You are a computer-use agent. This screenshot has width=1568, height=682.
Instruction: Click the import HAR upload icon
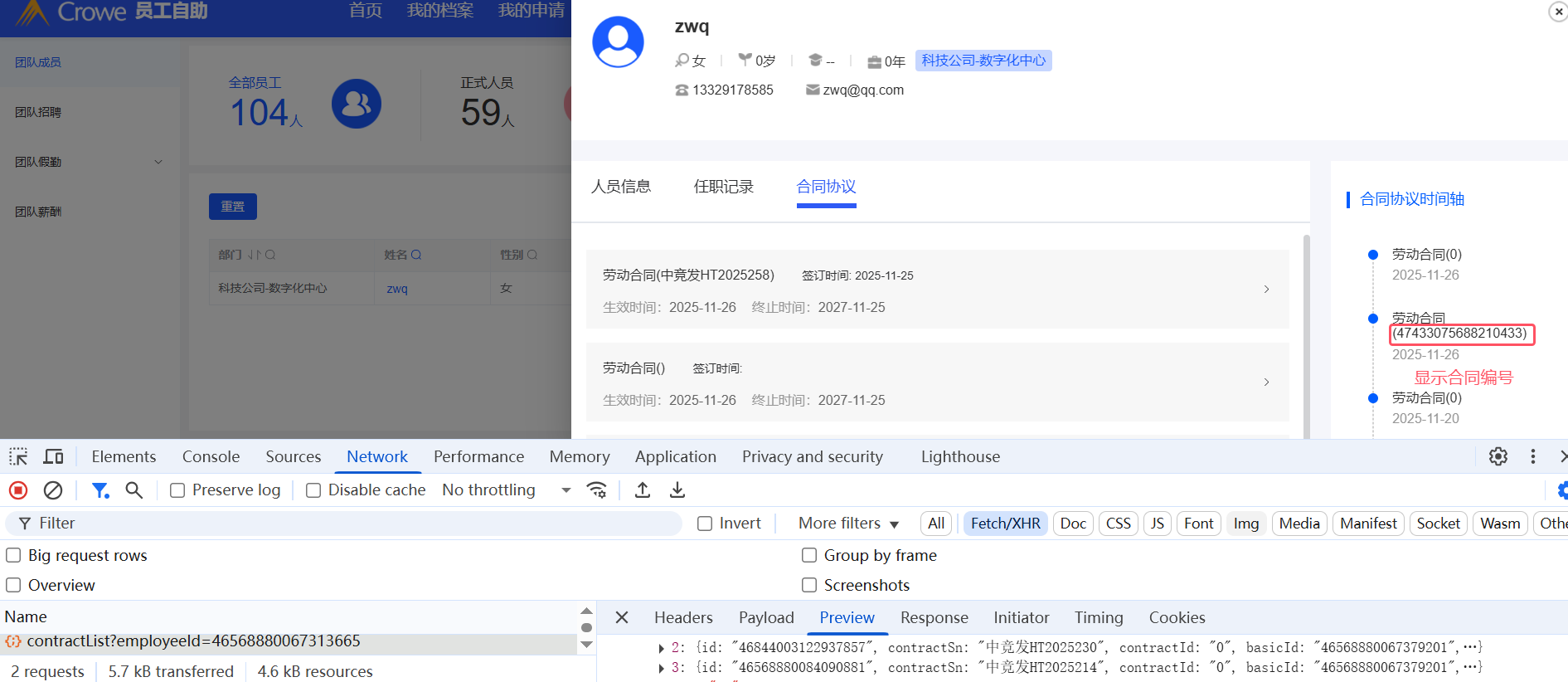642,490
